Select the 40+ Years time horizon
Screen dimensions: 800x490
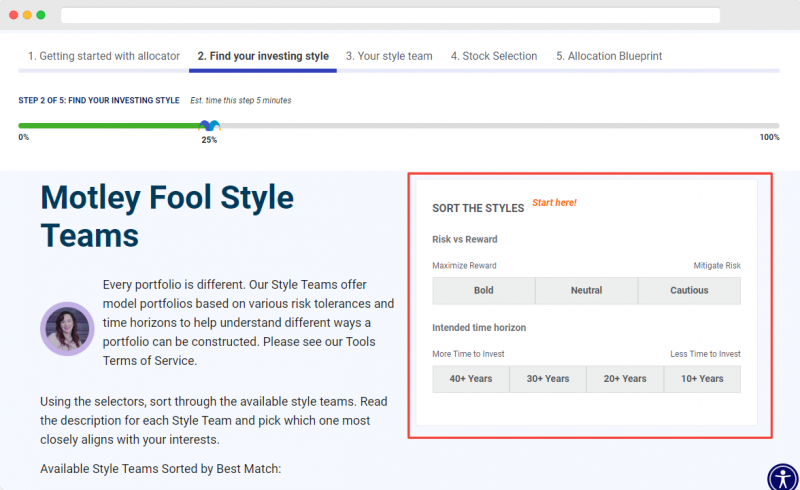coord(471,379)
